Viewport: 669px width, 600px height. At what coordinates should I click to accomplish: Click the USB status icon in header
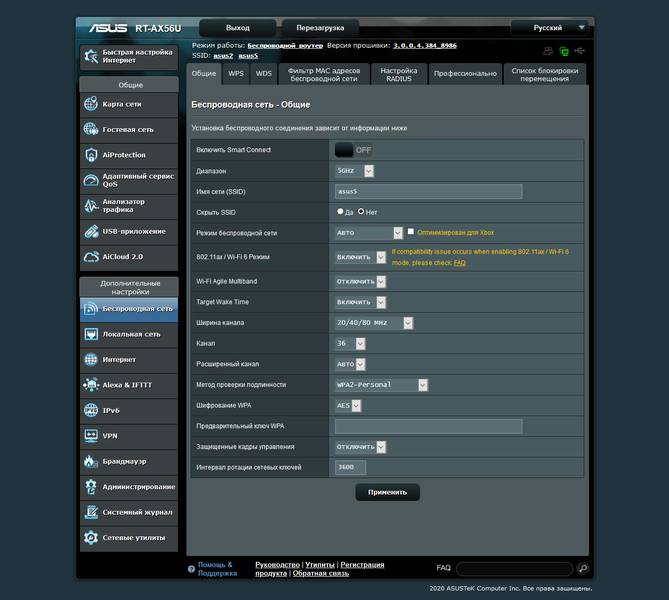click(579, 51)
